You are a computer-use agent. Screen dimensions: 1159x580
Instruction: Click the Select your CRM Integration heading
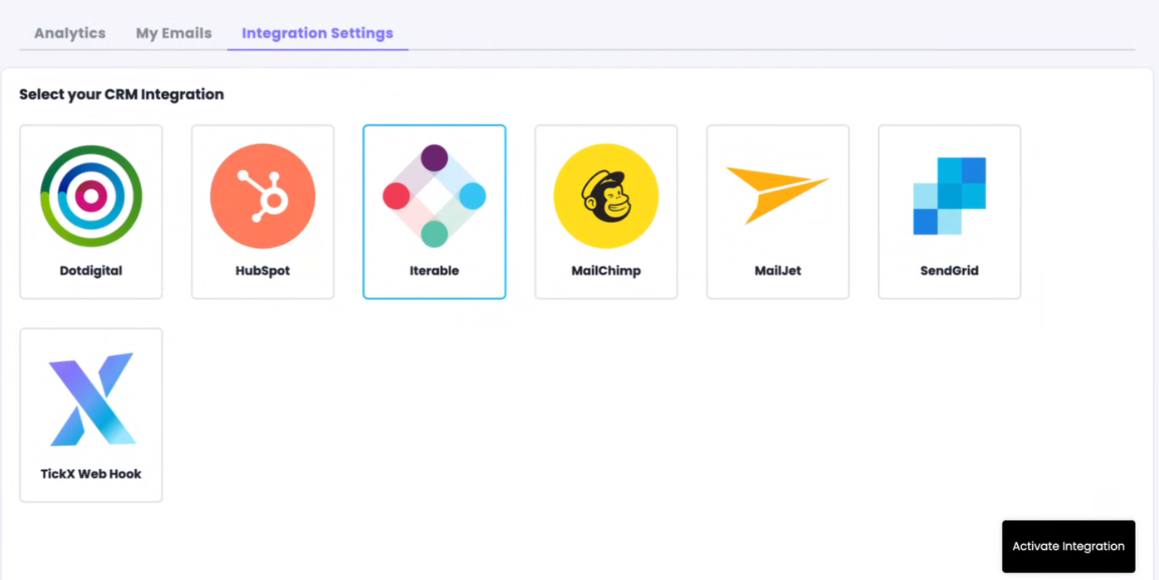coord(121,94)
